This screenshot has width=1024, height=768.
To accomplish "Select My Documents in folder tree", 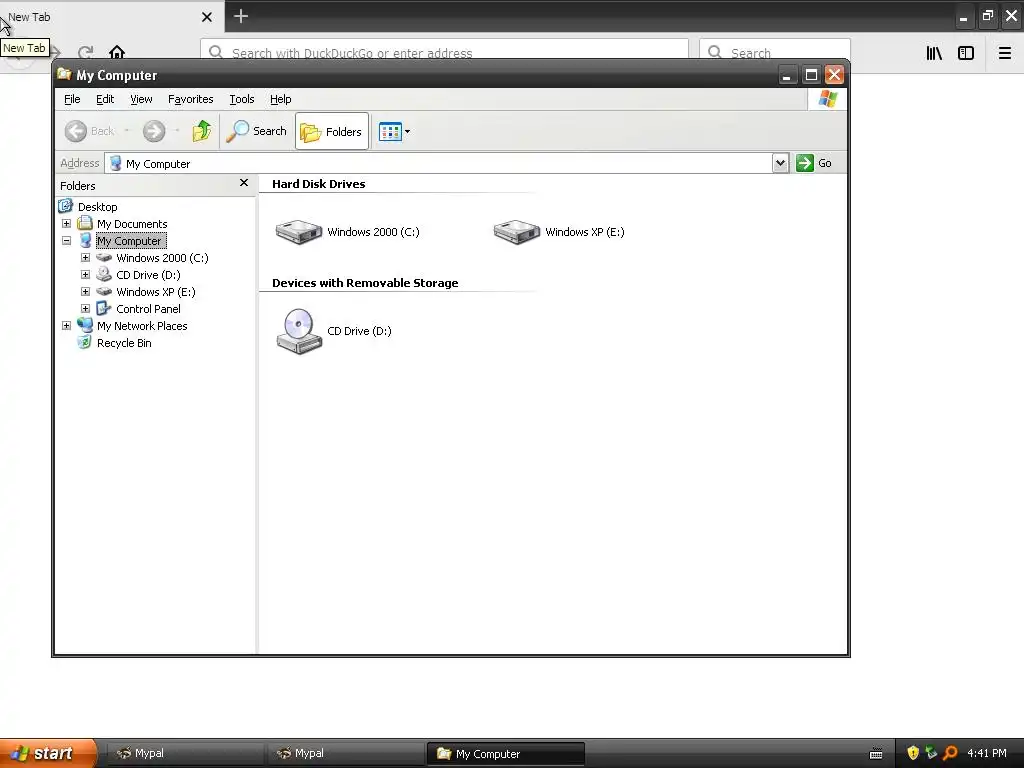I will (132, 224).
